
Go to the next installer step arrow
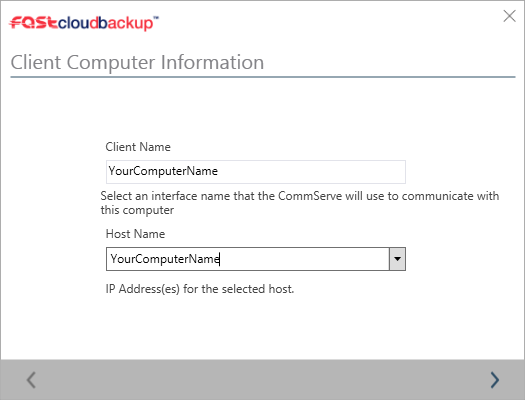coord(495,380)
